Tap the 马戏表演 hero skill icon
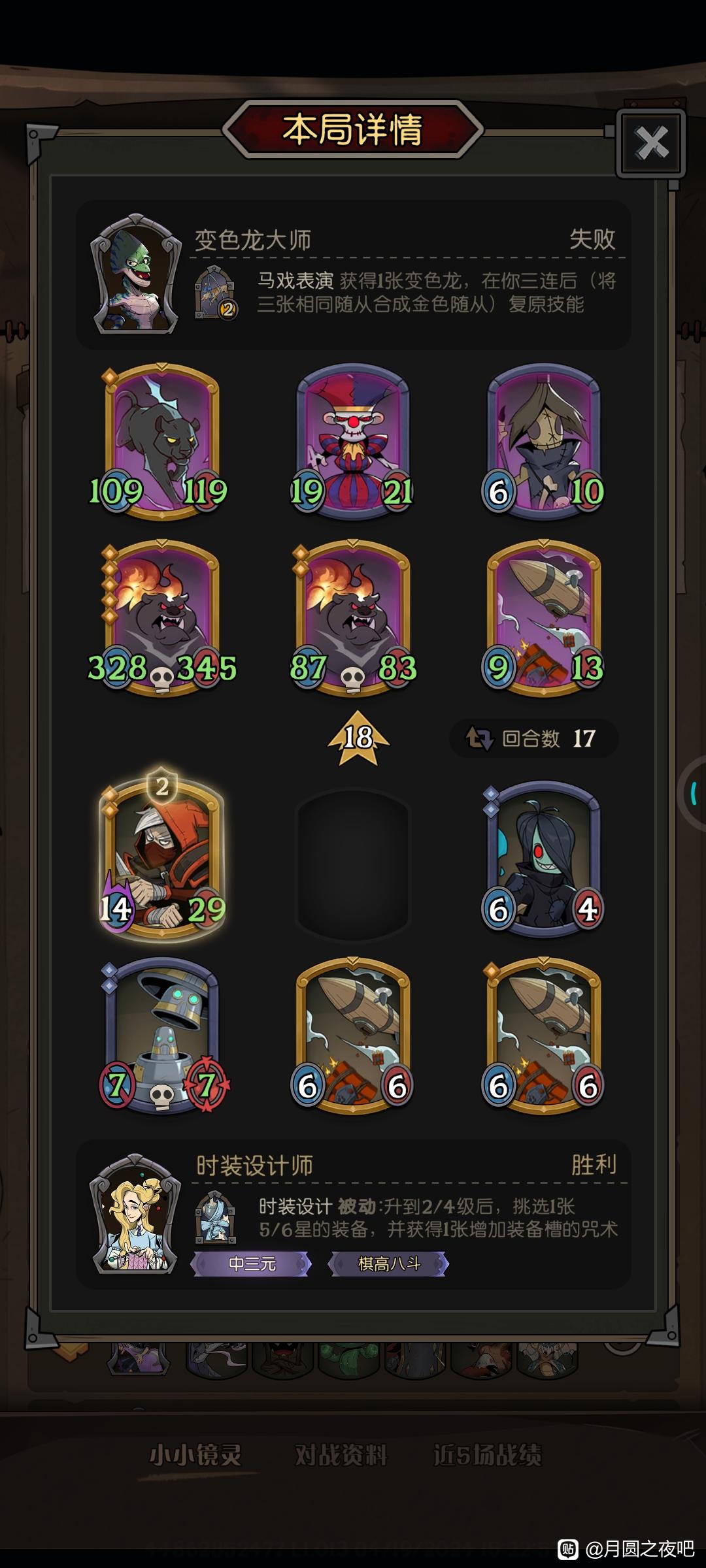This screenshot has width=706, height=1568. (215, 292)
